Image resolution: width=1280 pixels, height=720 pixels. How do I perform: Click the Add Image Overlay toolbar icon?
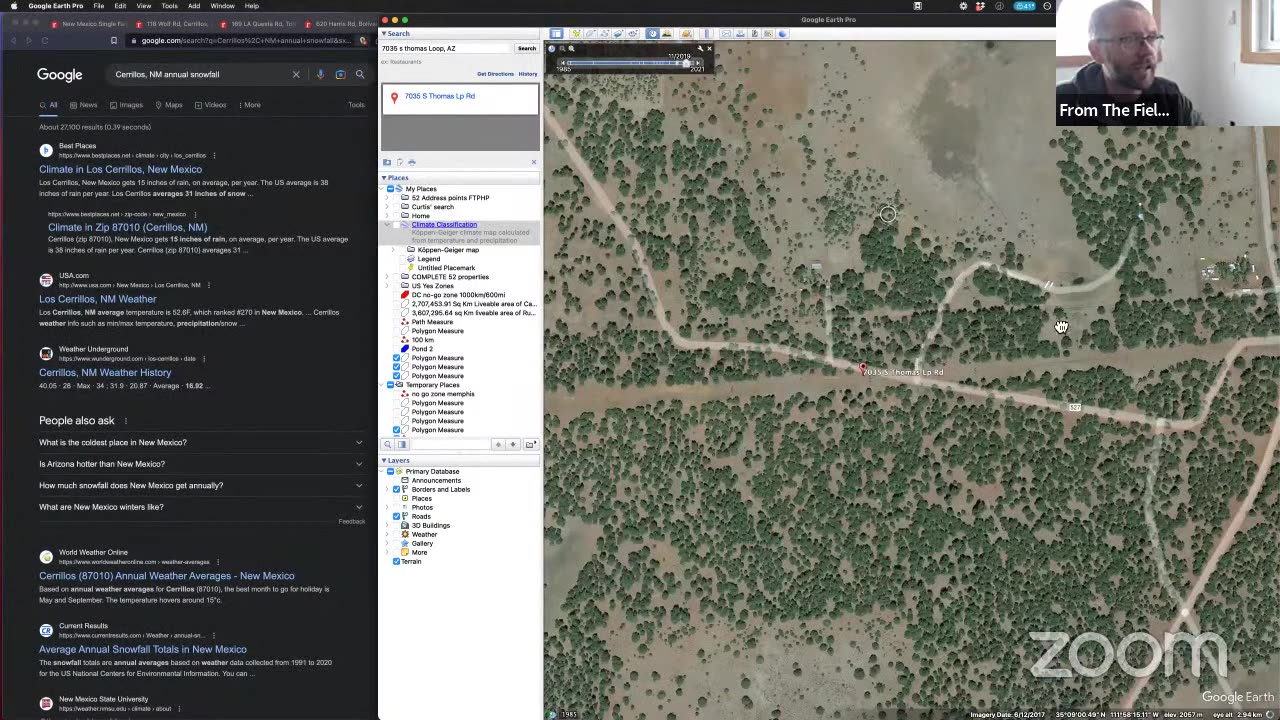618,34
